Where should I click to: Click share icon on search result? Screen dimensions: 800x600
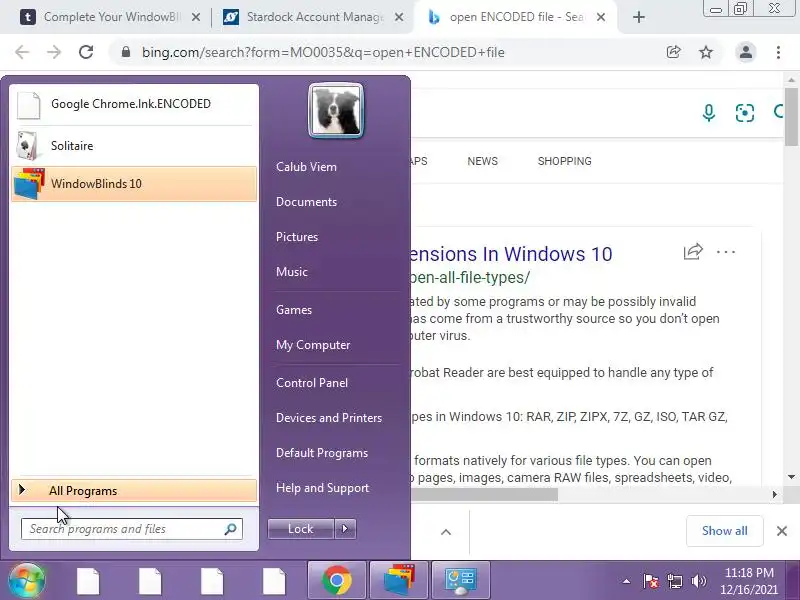coord(693,252)
